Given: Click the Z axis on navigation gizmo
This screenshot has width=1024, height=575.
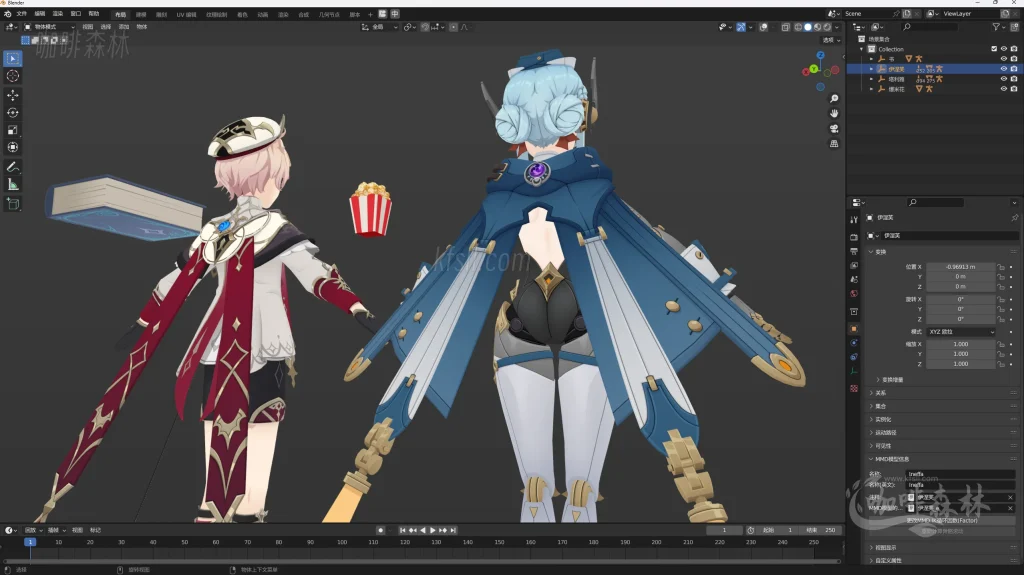Looking at the screenshot, I should click(820, 56).
